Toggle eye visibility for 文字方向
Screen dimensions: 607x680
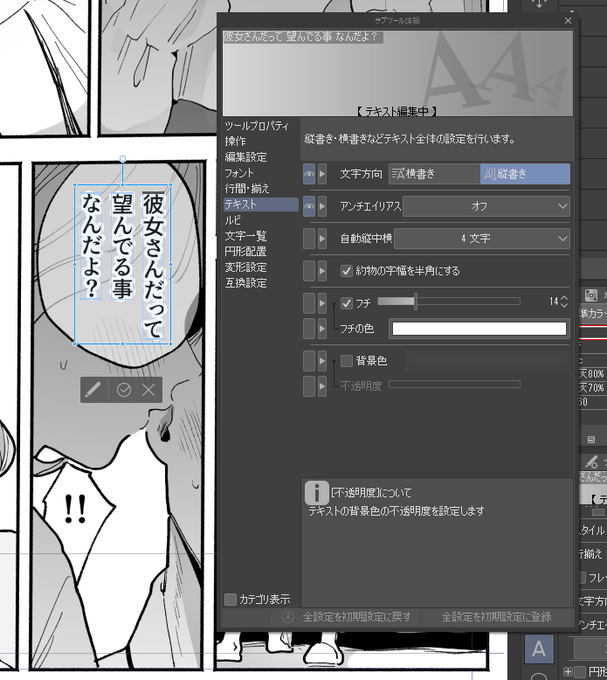(309, 174)
